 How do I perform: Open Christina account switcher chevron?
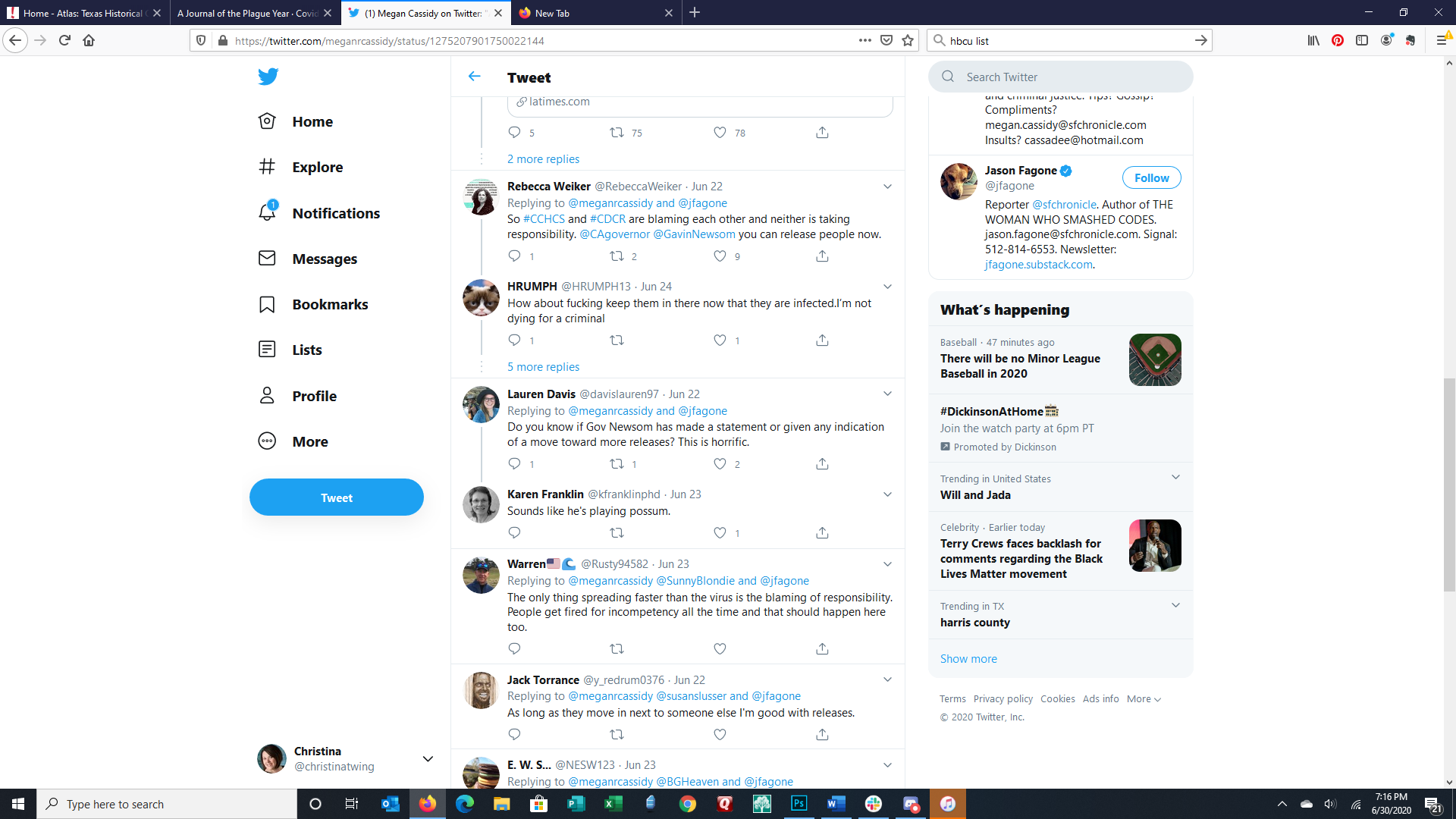(428, 759)
